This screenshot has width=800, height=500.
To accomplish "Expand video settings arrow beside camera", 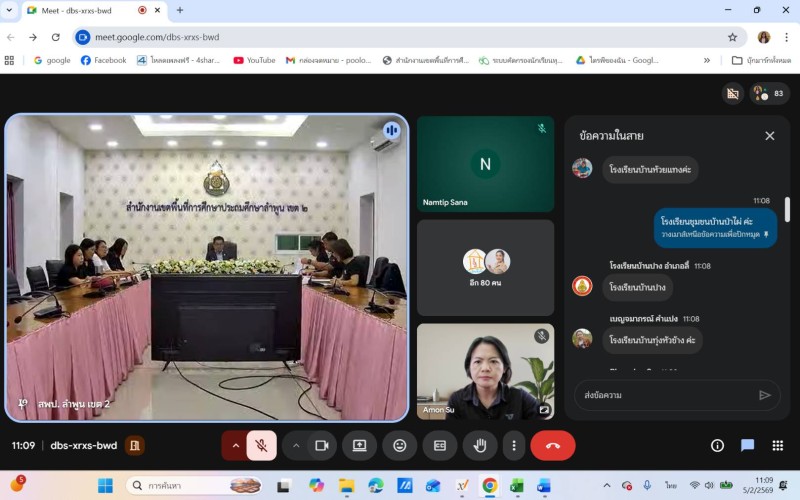I will (296, 445).
